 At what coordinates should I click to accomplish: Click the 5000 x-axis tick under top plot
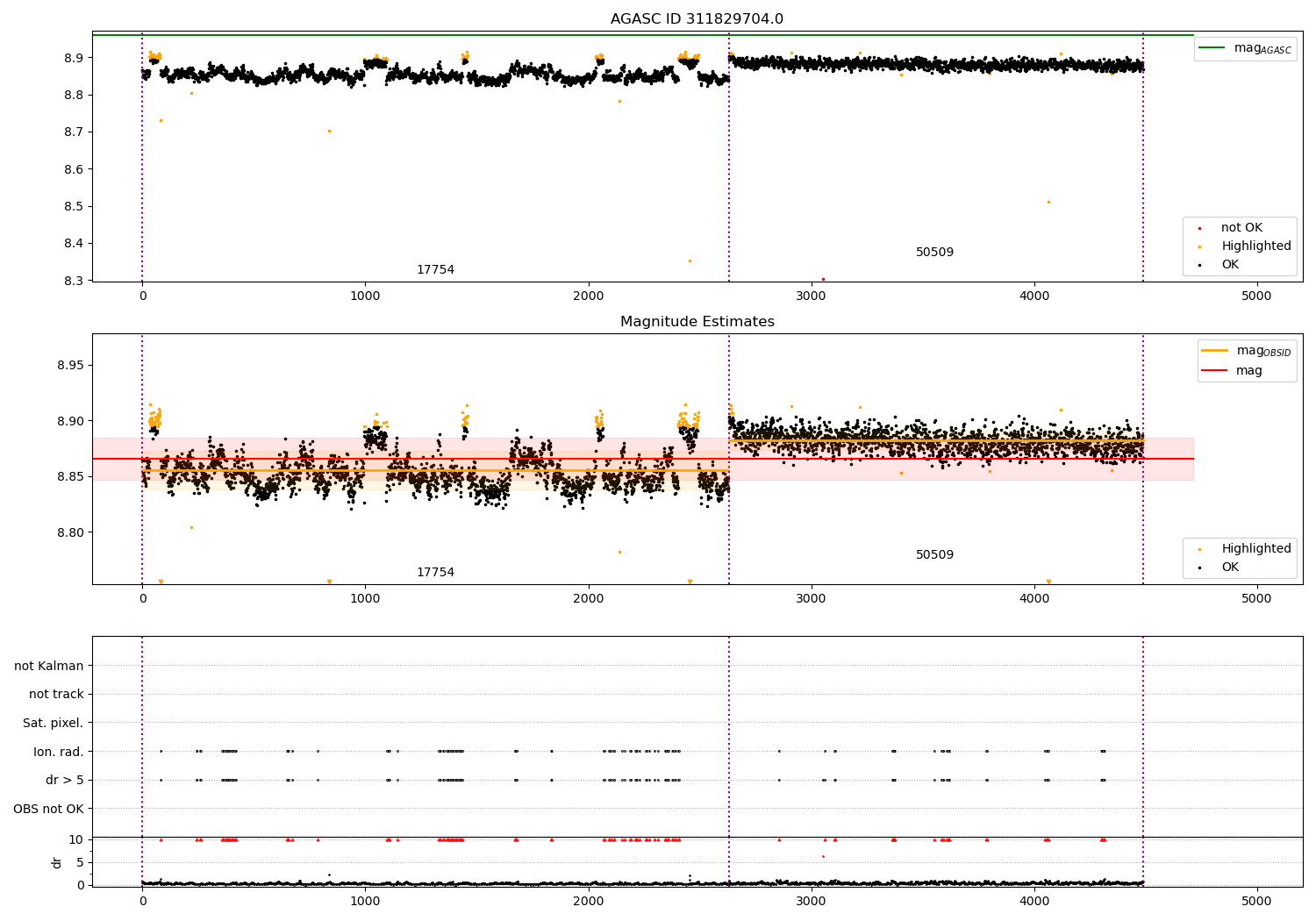(x=1256, y=296)
